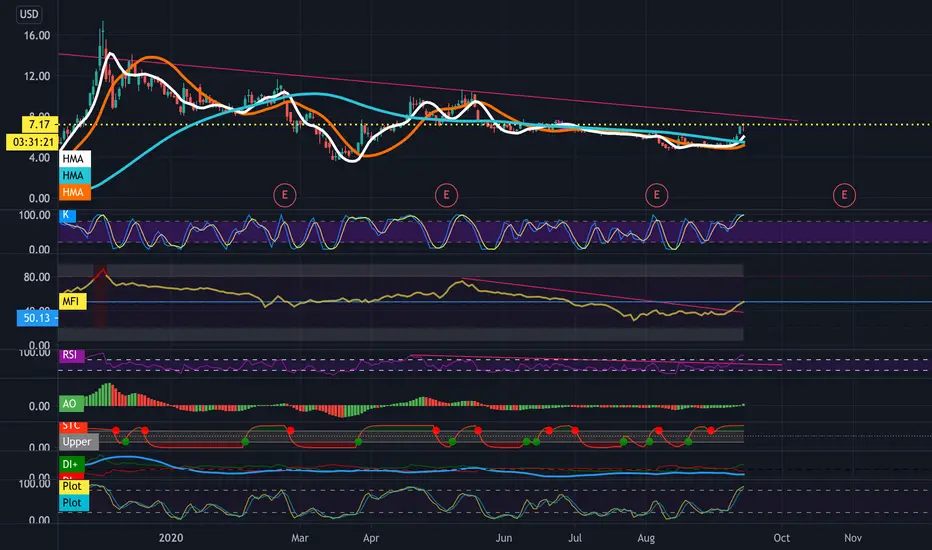Click the green DI+ indicator label
The image size is (932, 550).
(71, 464)
